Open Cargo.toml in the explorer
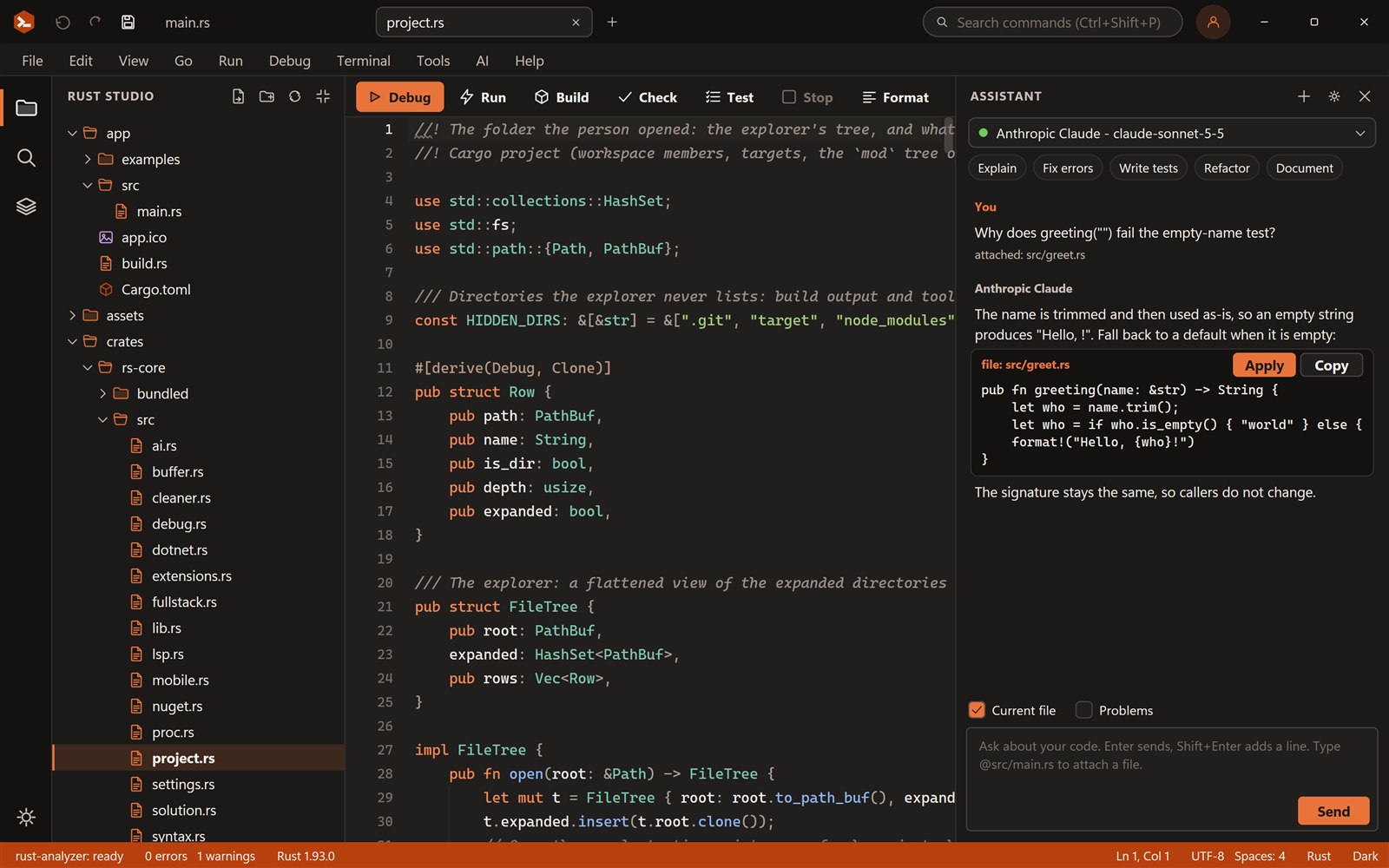The height and width of the screenshot is (868, 1389). point(156,290)
